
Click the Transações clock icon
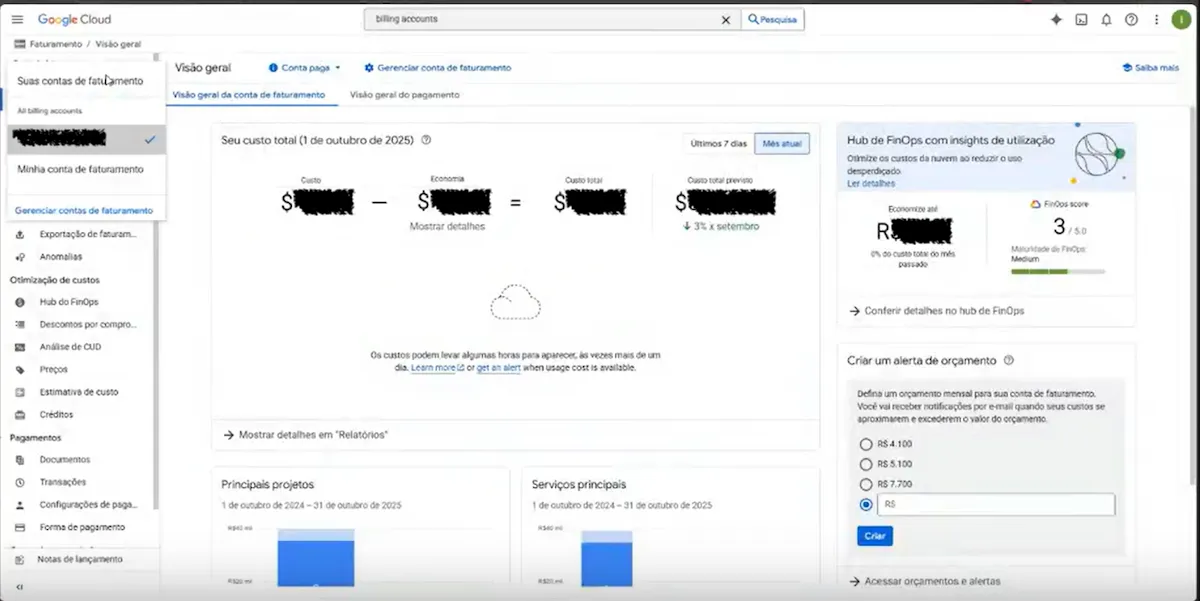(20, 482)
